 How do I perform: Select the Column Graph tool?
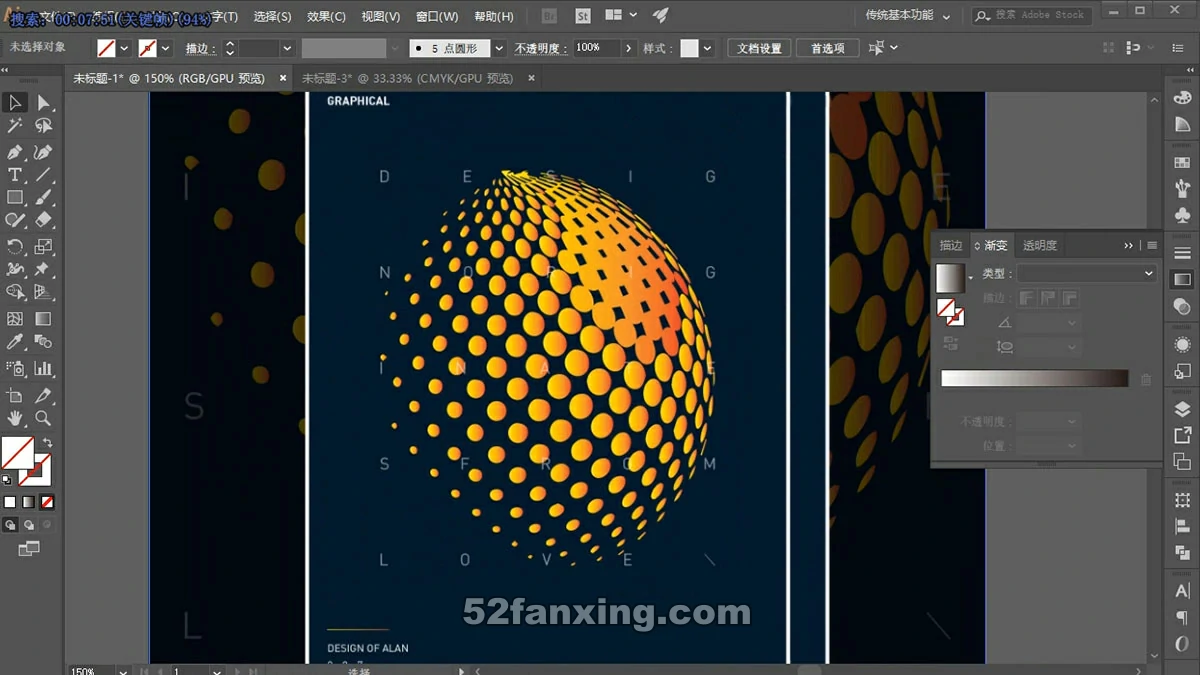pyautogui.click(x=43, y=368)
